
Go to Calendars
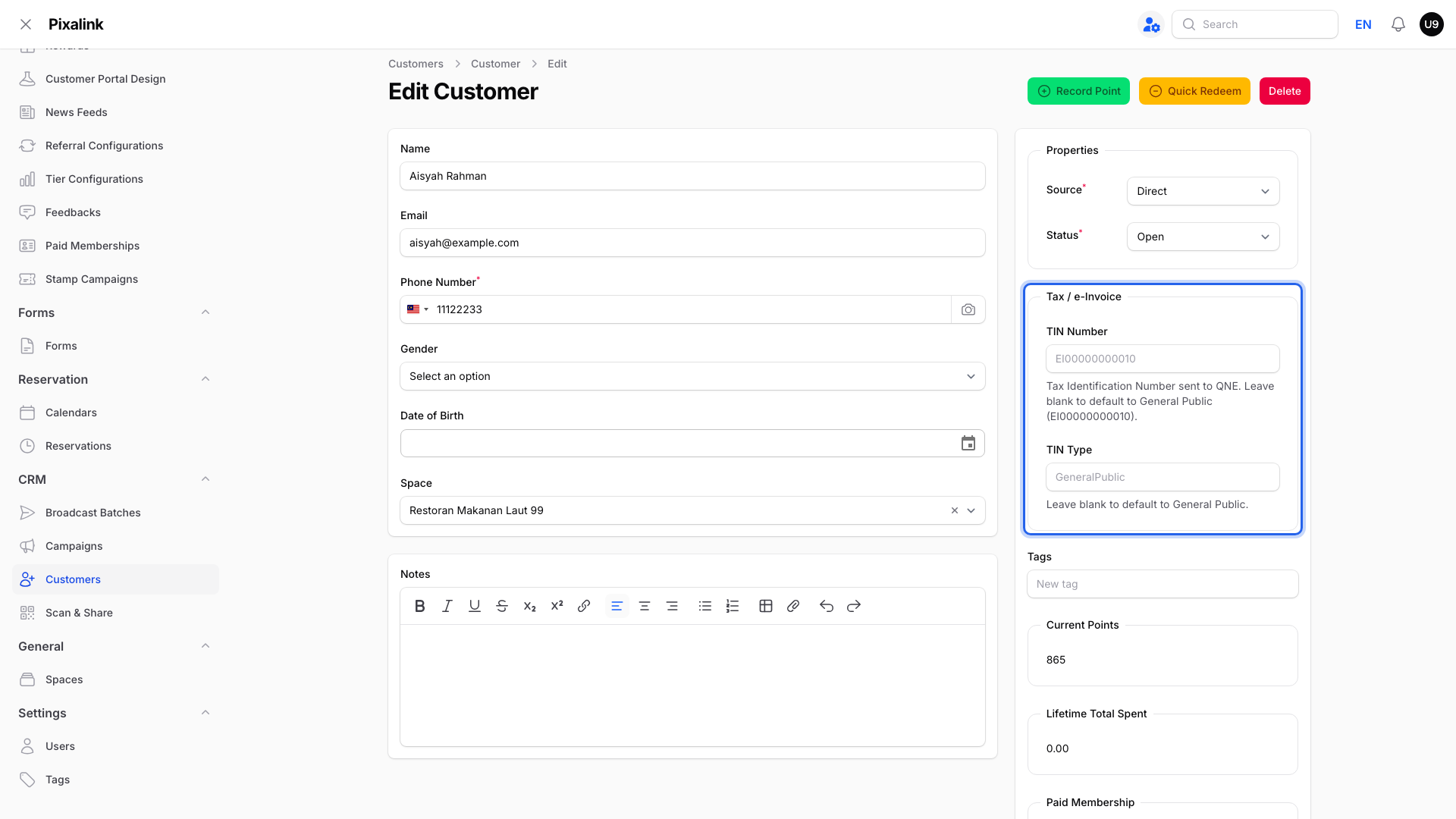pyautogui.click(x=115, y=413)
